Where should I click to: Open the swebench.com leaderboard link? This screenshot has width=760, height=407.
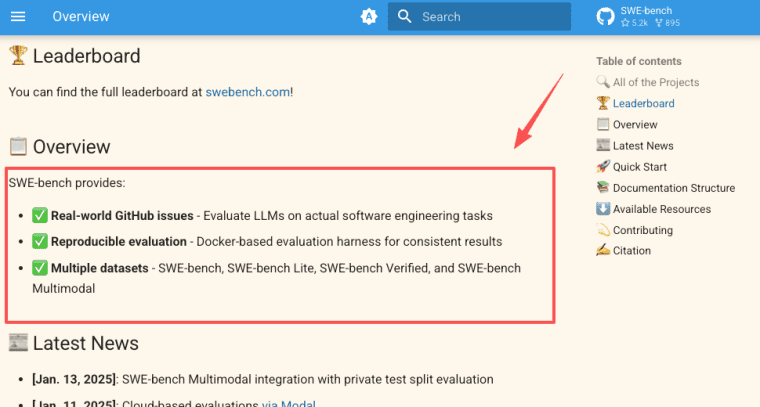(x=248, y=92)
